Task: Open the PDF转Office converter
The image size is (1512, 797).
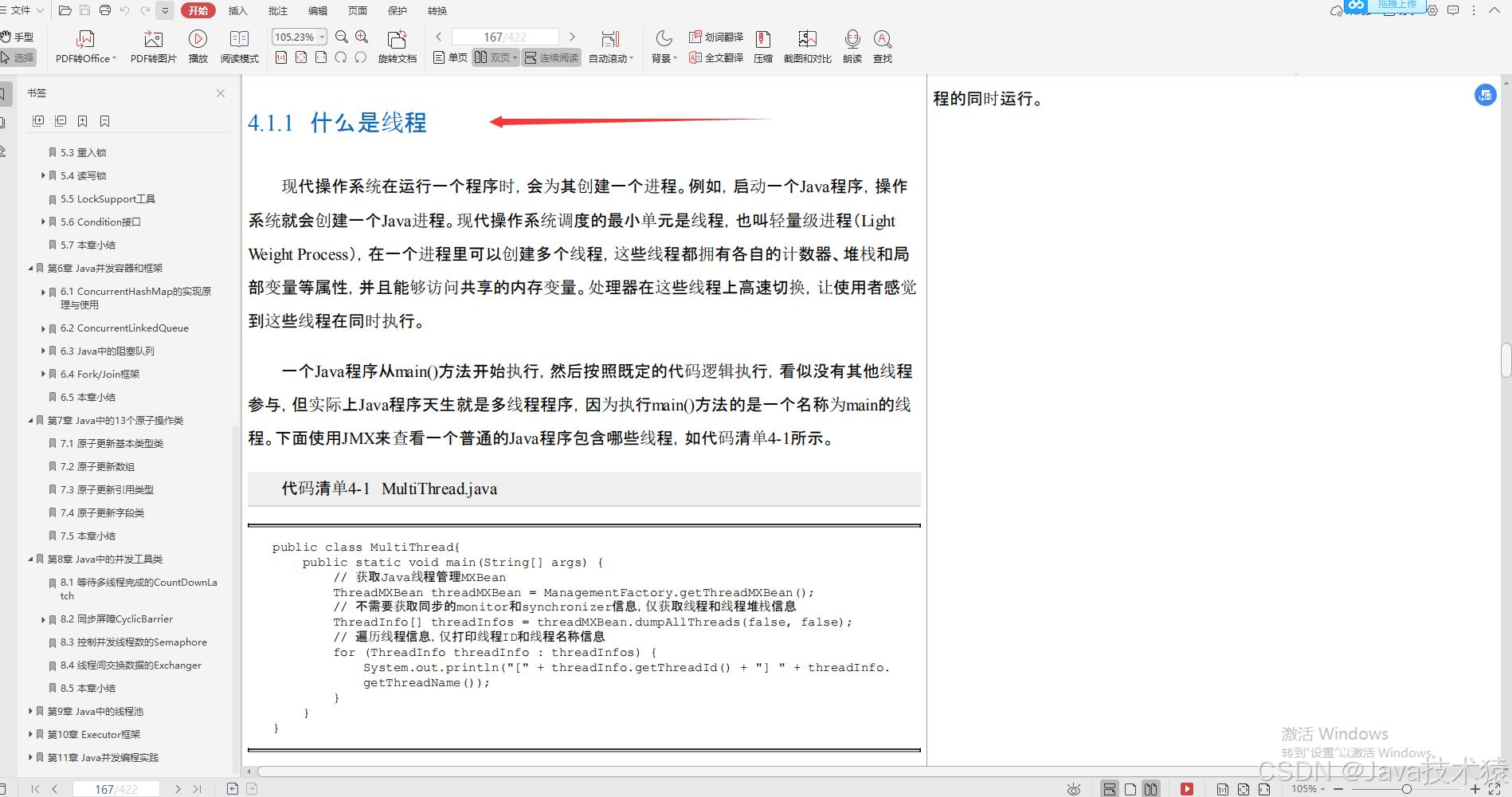Action: point(85,47)
